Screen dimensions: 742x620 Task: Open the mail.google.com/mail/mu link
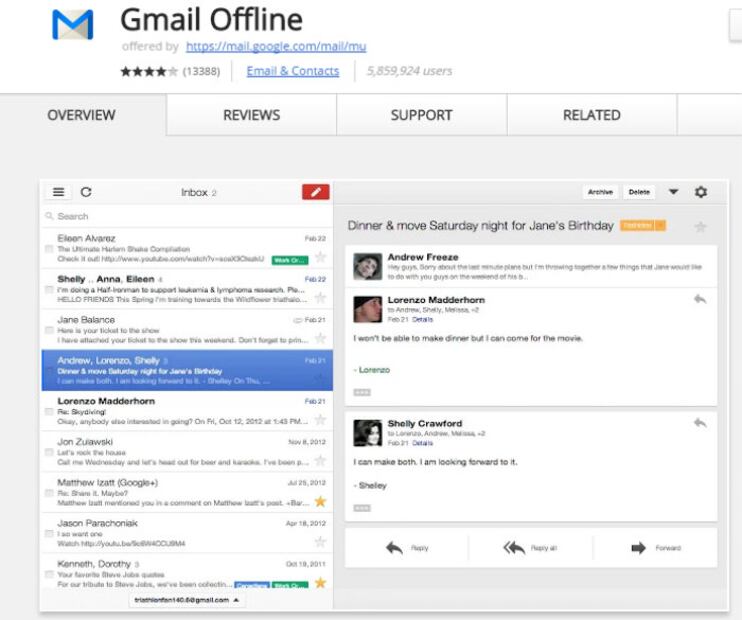click(x=276, y=46)
